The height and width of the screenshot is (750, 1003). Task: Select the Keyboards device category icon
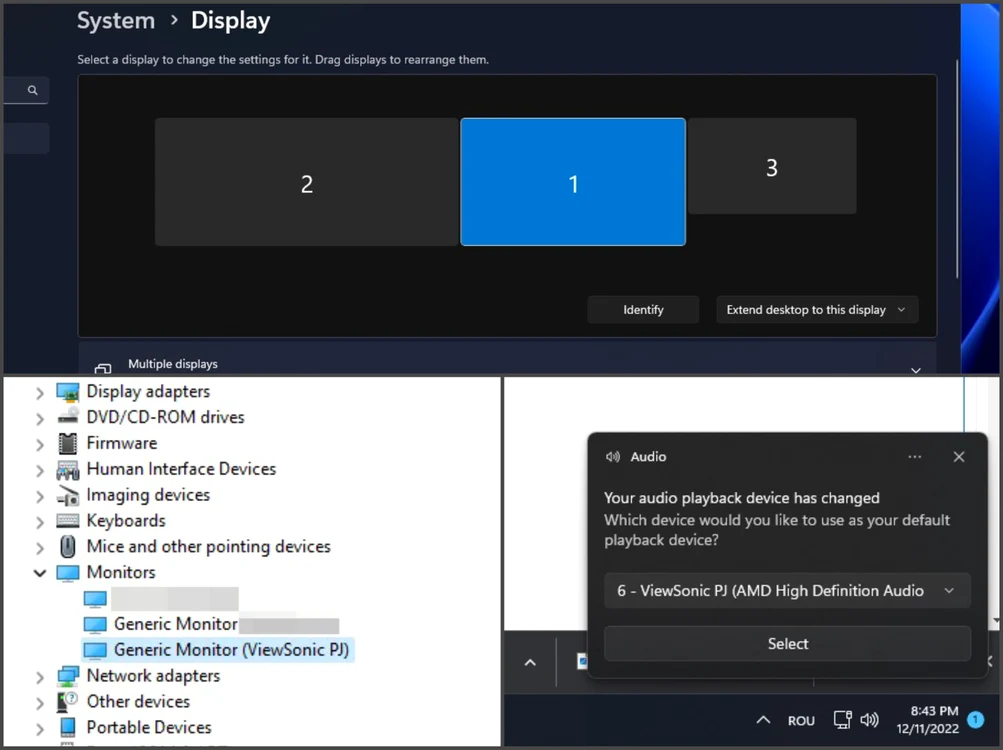click(x=68, y=521)
